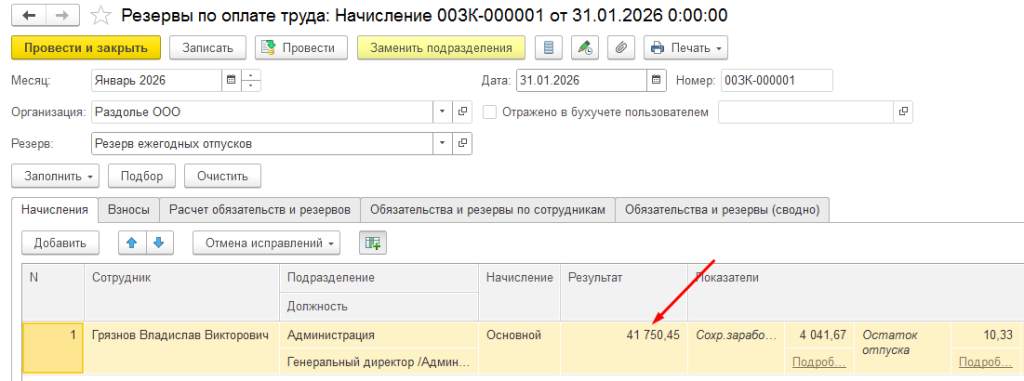Move the row down with the blue arrow
This screenshot has width=1024, height=381.
click(159, 243)
